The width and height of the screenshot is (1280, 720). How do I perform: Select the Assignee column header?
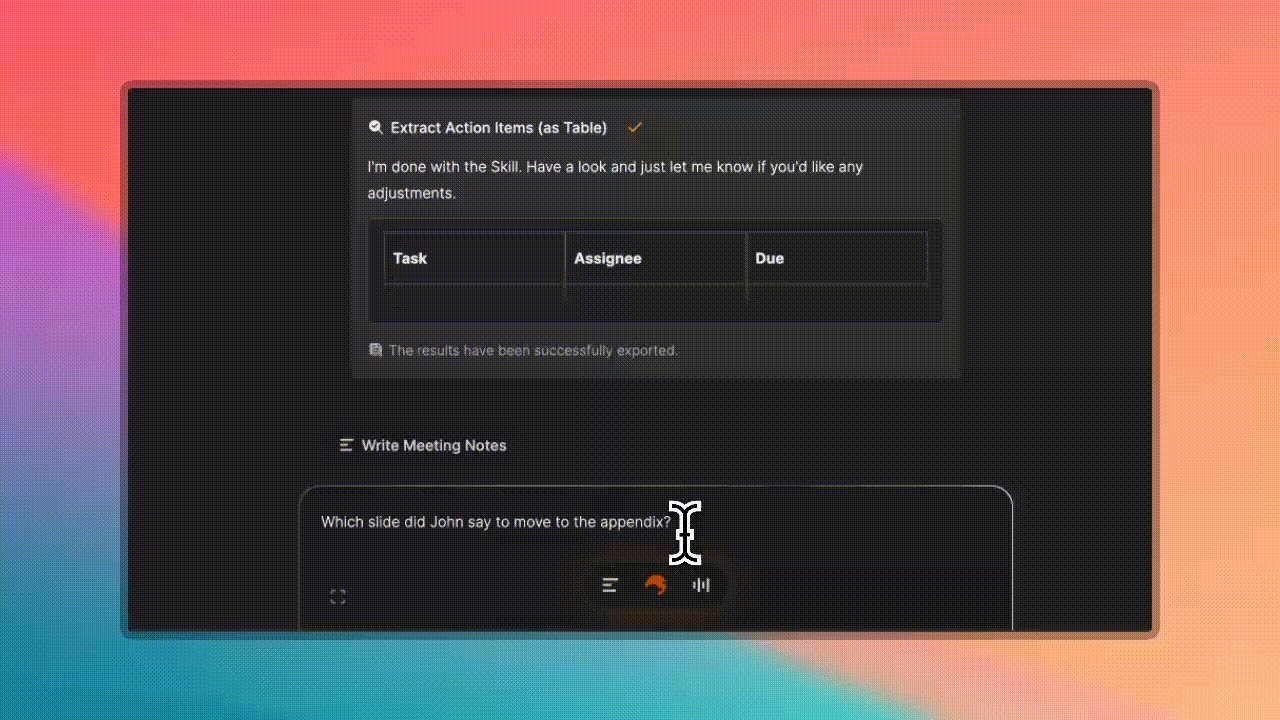pos(607,258)
